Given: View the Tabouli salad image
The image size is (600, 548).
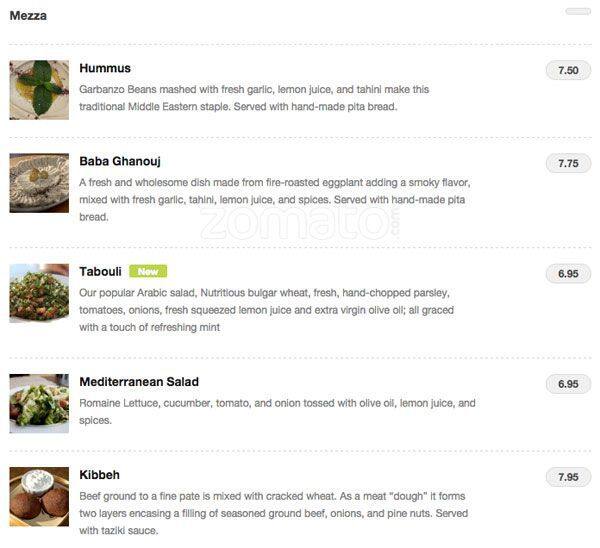Looking at the screenshot, I should [x=39, y=293].
